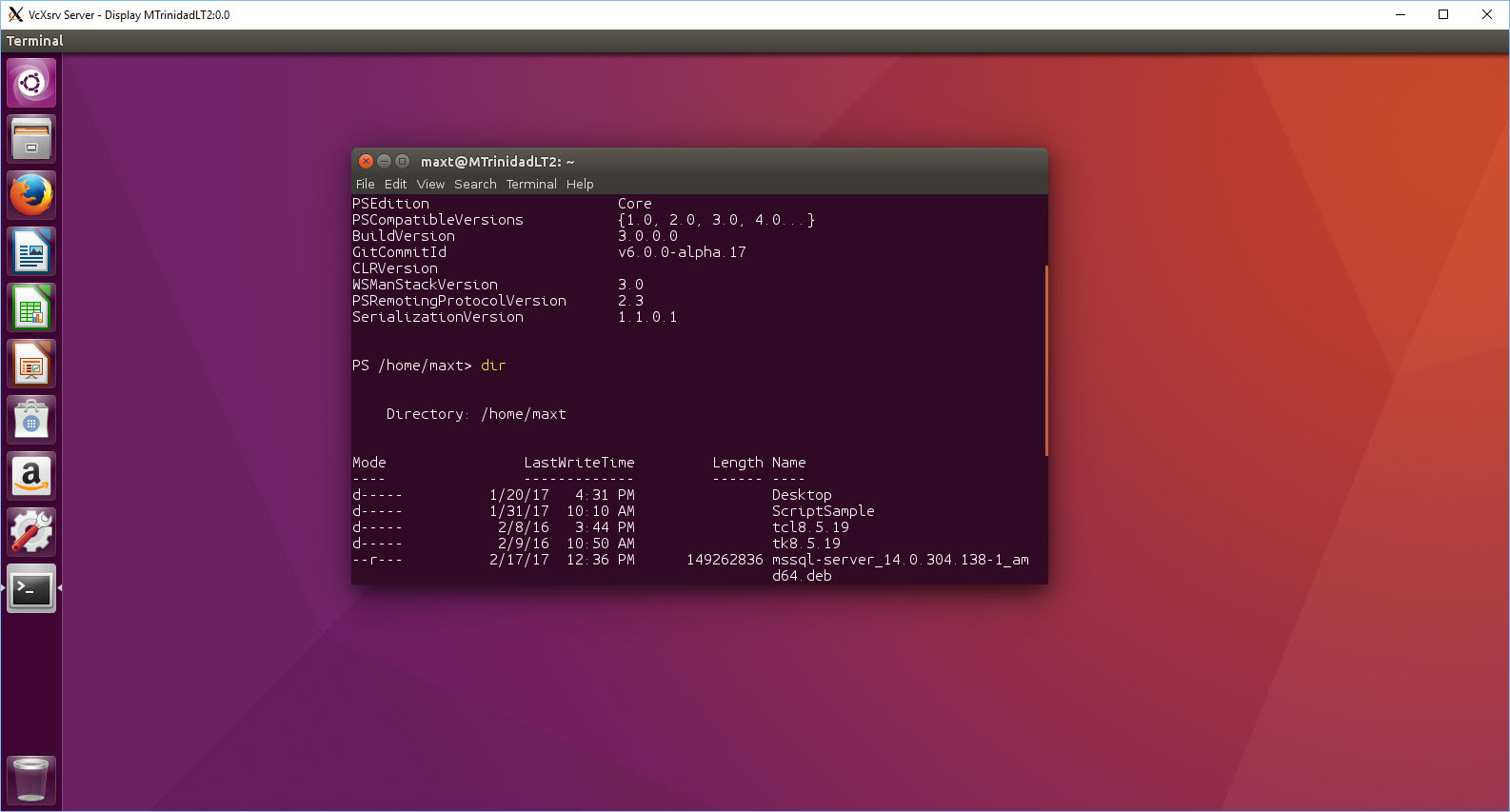Click the 'LastWriteTime' column header

(x=579, y=463)
